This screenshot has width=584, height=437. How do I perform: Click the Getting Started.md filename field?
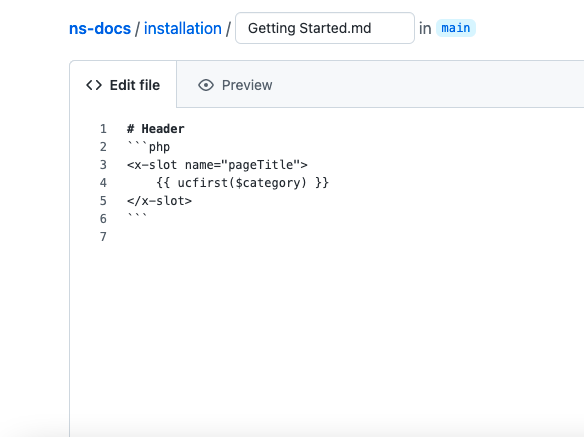pos(325,28)
